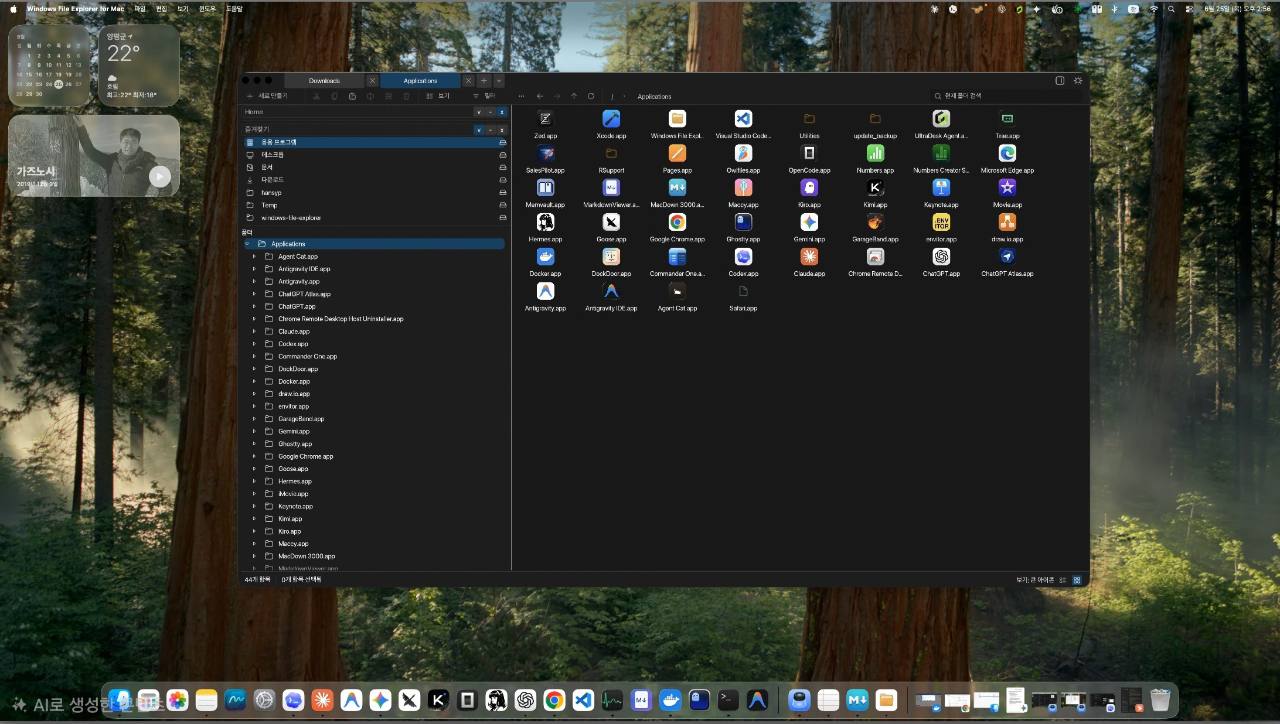Select the OpenCode.app icon

point(809,153)
